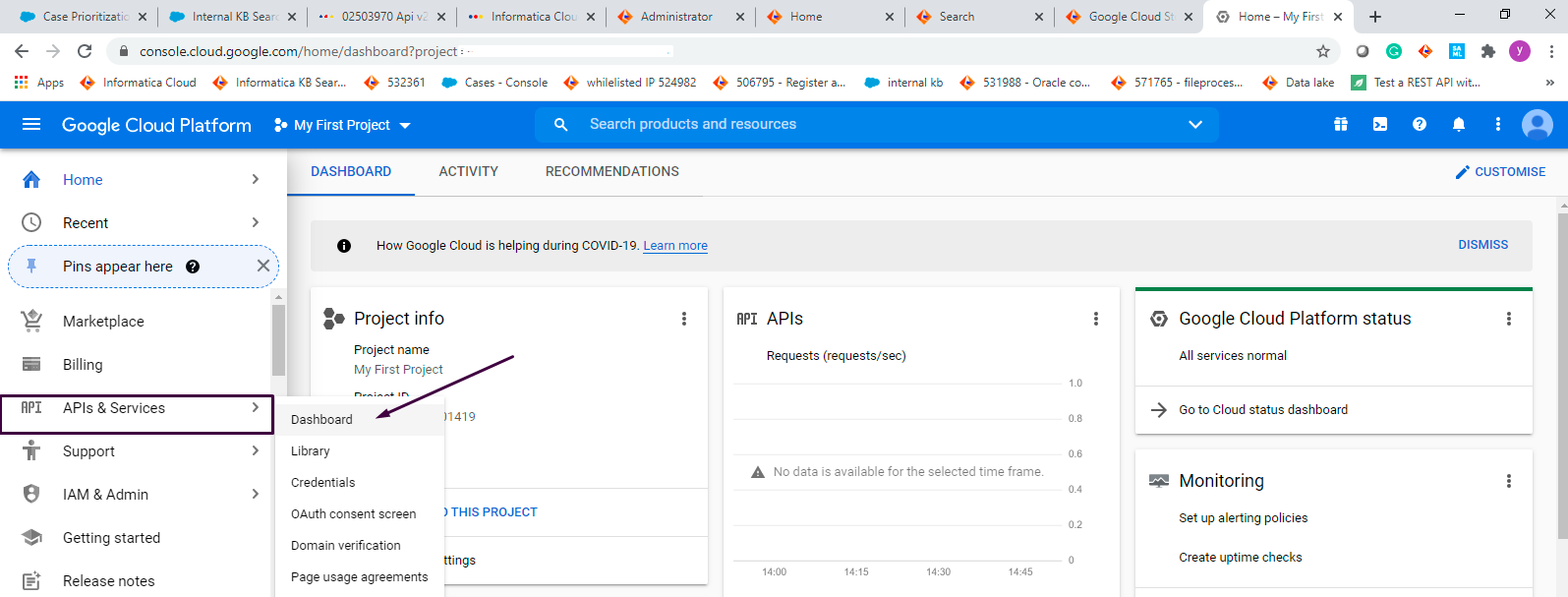Click the browser back arrow

(x=22, y=51)
